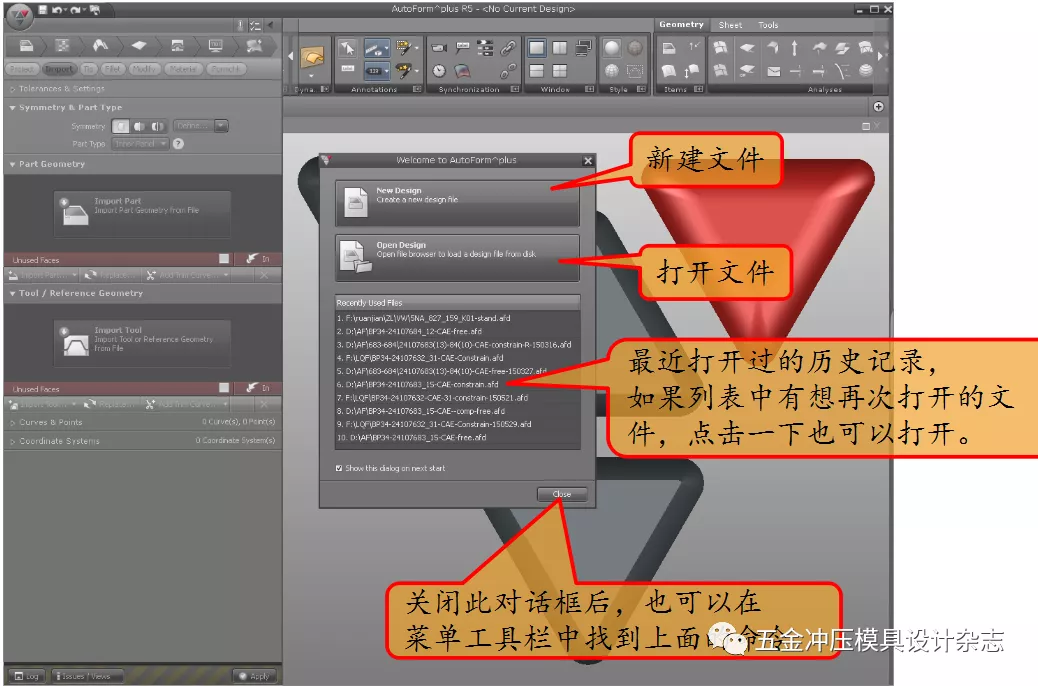
Task: Click the Save icon in the title bar
Action: 42,9
